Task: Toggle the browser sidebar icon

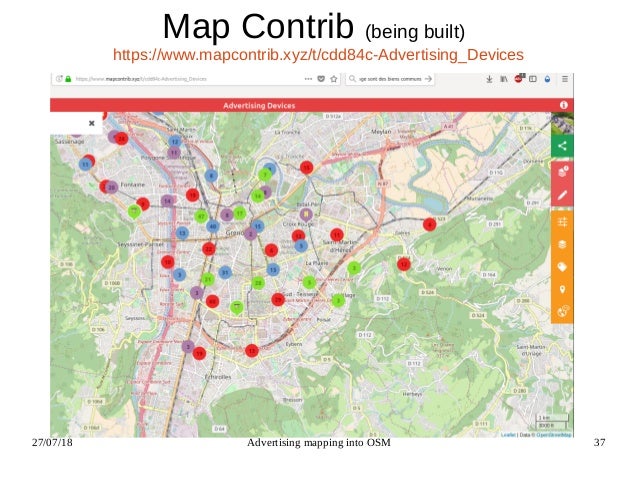Action: coord(533,79)
